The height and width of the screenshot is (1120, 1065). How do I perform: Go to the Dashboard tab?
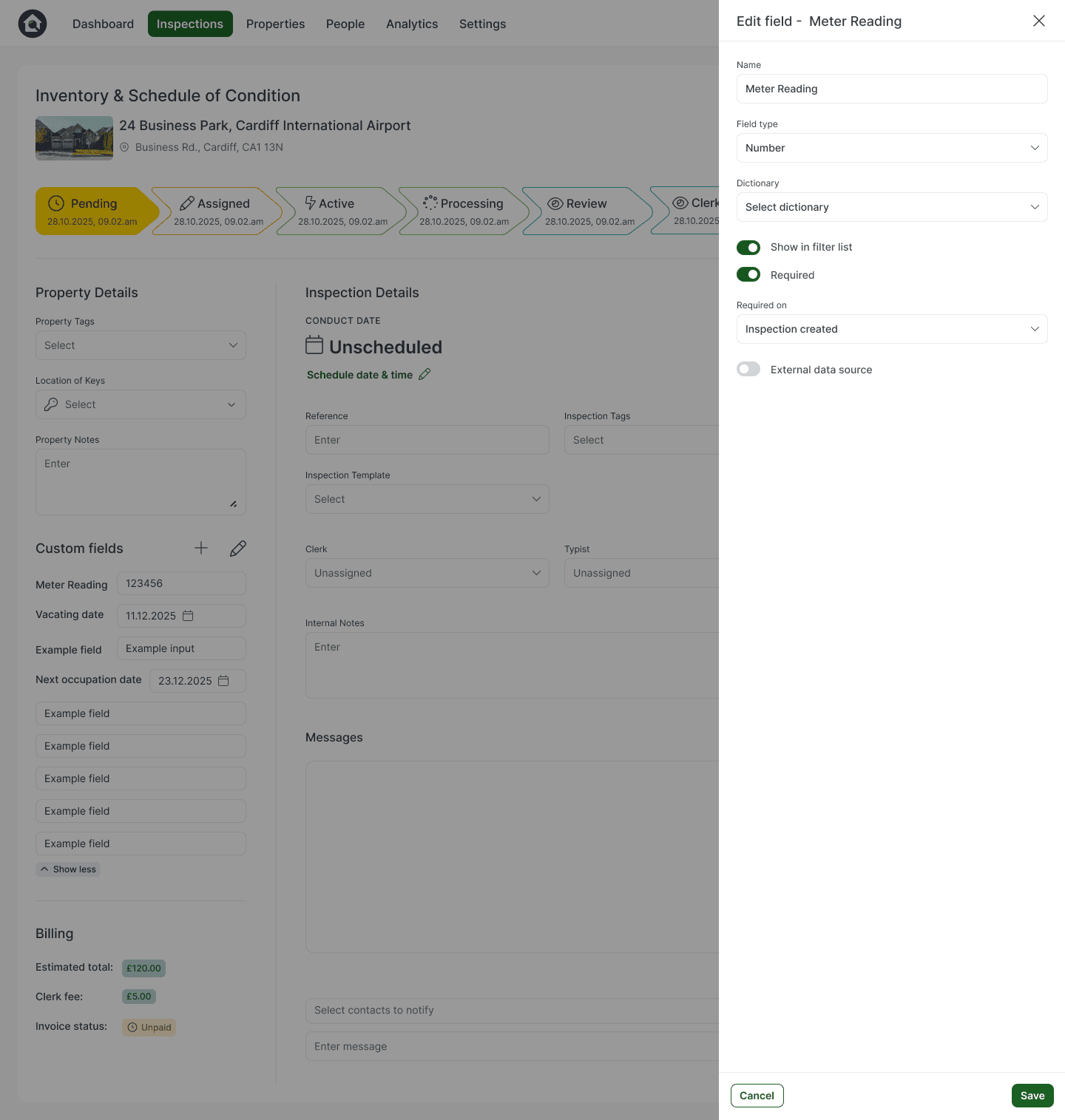pyautogui.click(x=103, y=24)
